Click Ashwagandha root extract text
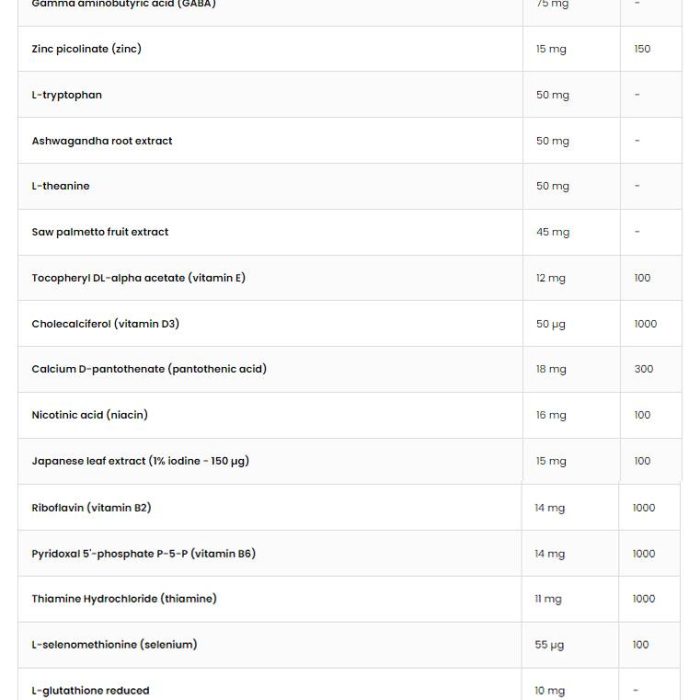The image size is (700, 700). point(102,141)
